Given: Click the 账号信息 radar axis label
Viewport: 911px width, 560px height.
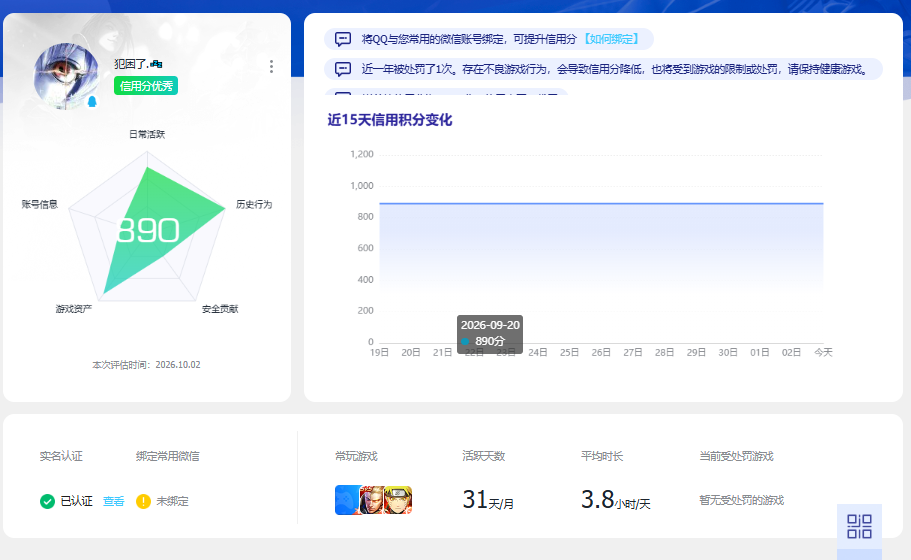Looking at the screenshot, I should [x=40, y=204].
